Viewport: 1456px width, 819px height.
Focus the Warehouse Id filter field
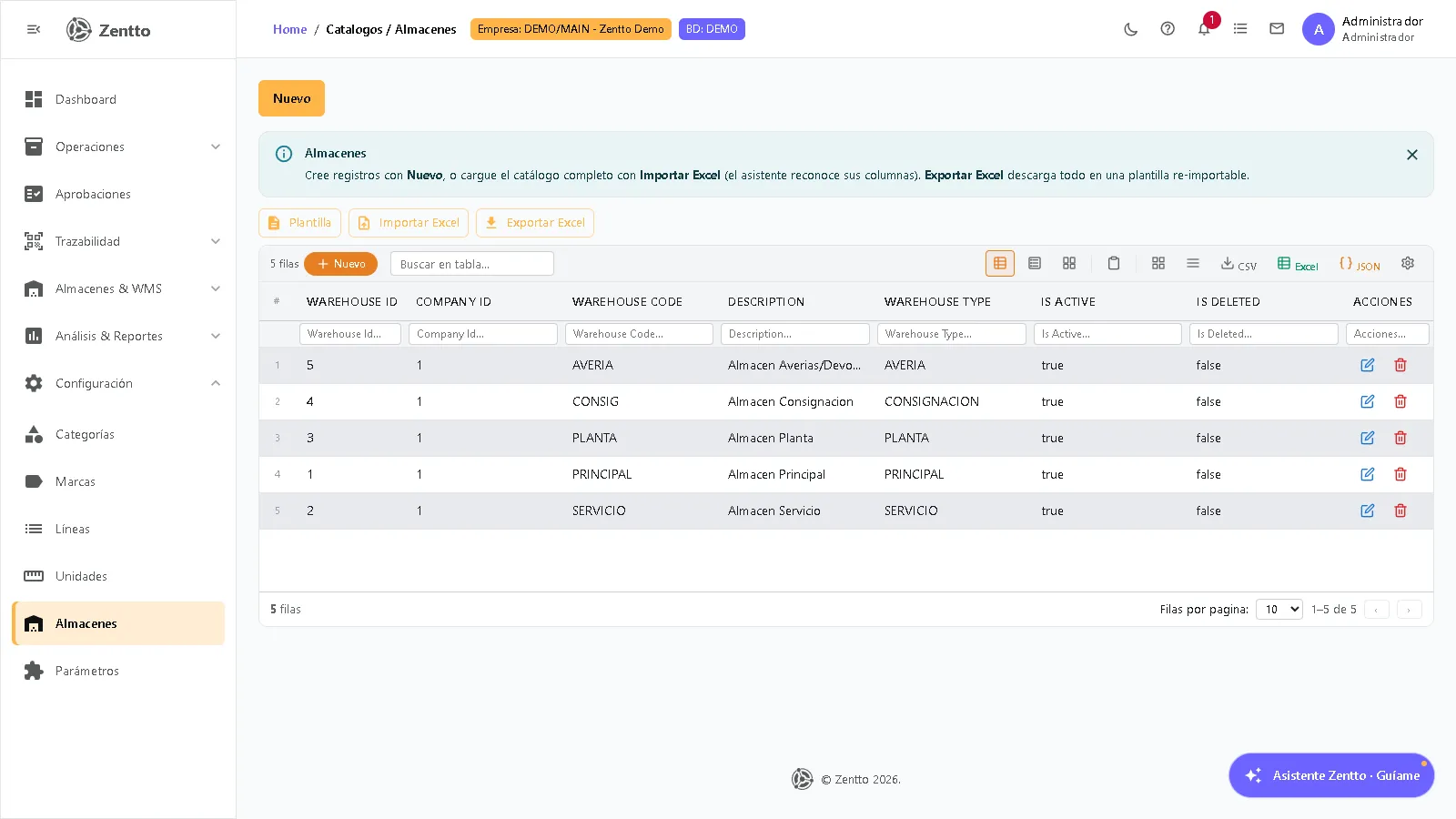[x=350, y=334]
